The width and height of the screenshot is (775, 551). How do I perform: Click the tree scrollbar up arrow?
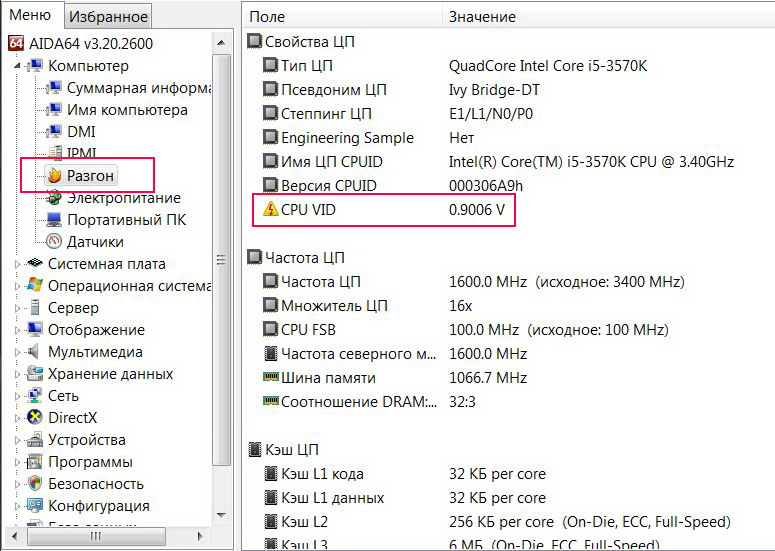tap(221, 43)
